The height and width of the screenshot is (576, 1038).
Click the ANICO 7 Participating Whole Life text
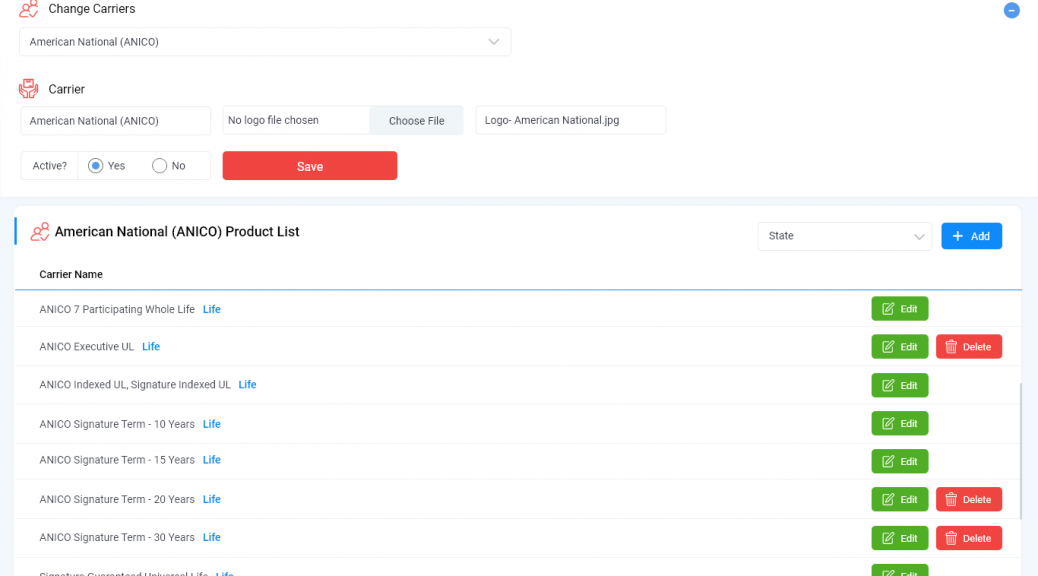[117, 309]
